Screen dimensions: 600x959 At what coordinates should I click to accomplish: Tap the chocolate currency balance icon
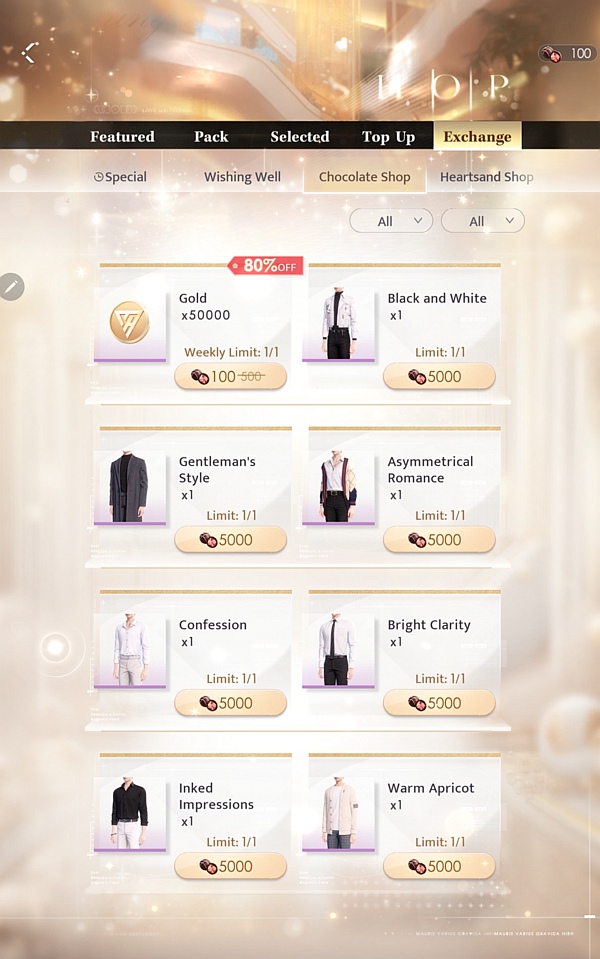click(551, 54)
